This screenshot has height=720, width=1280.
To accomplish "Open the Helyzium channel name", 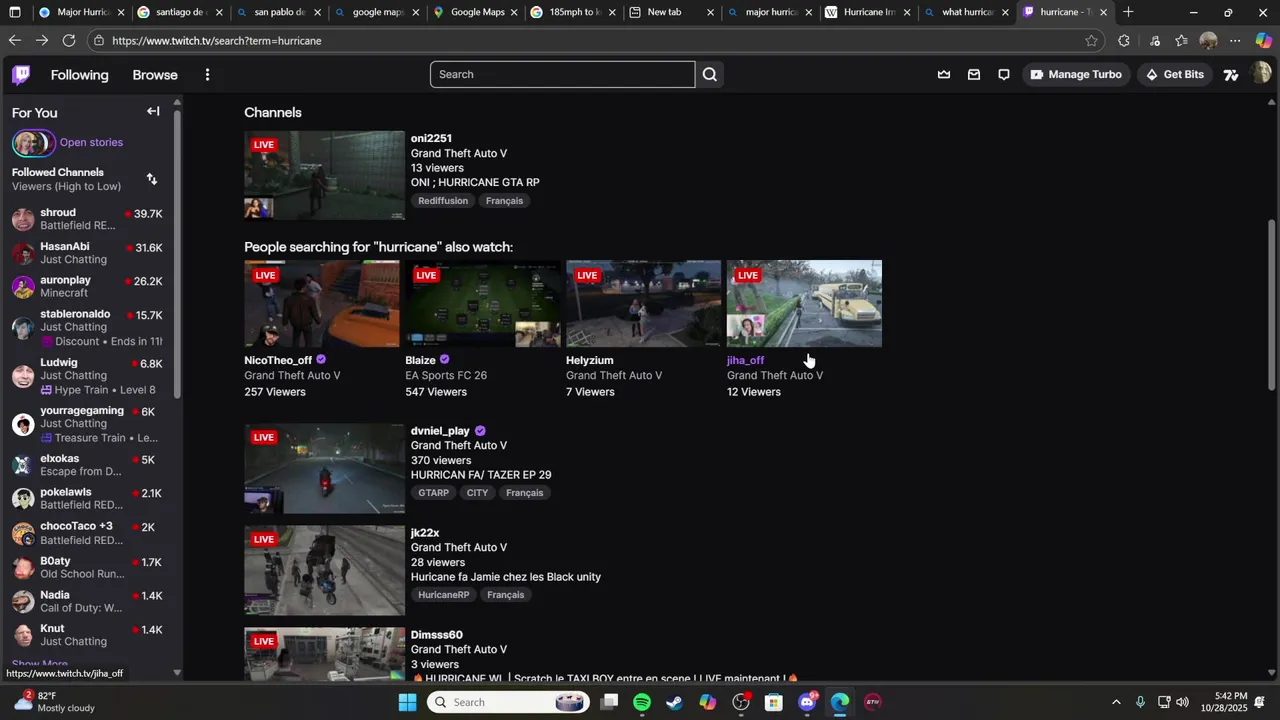I will point(589,360).
